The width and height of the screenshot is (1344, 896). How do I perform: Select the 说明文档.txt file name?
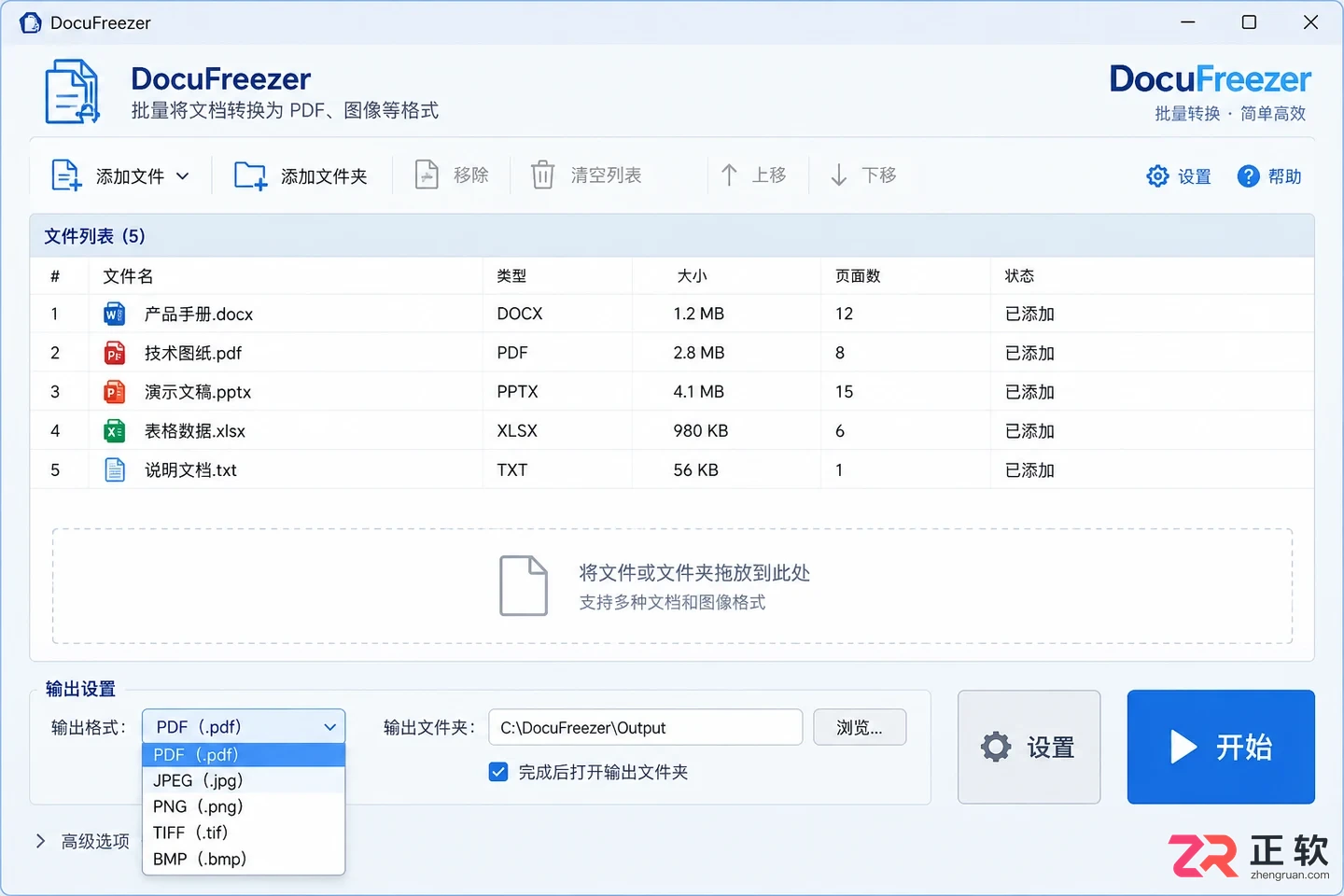point(190,470)
